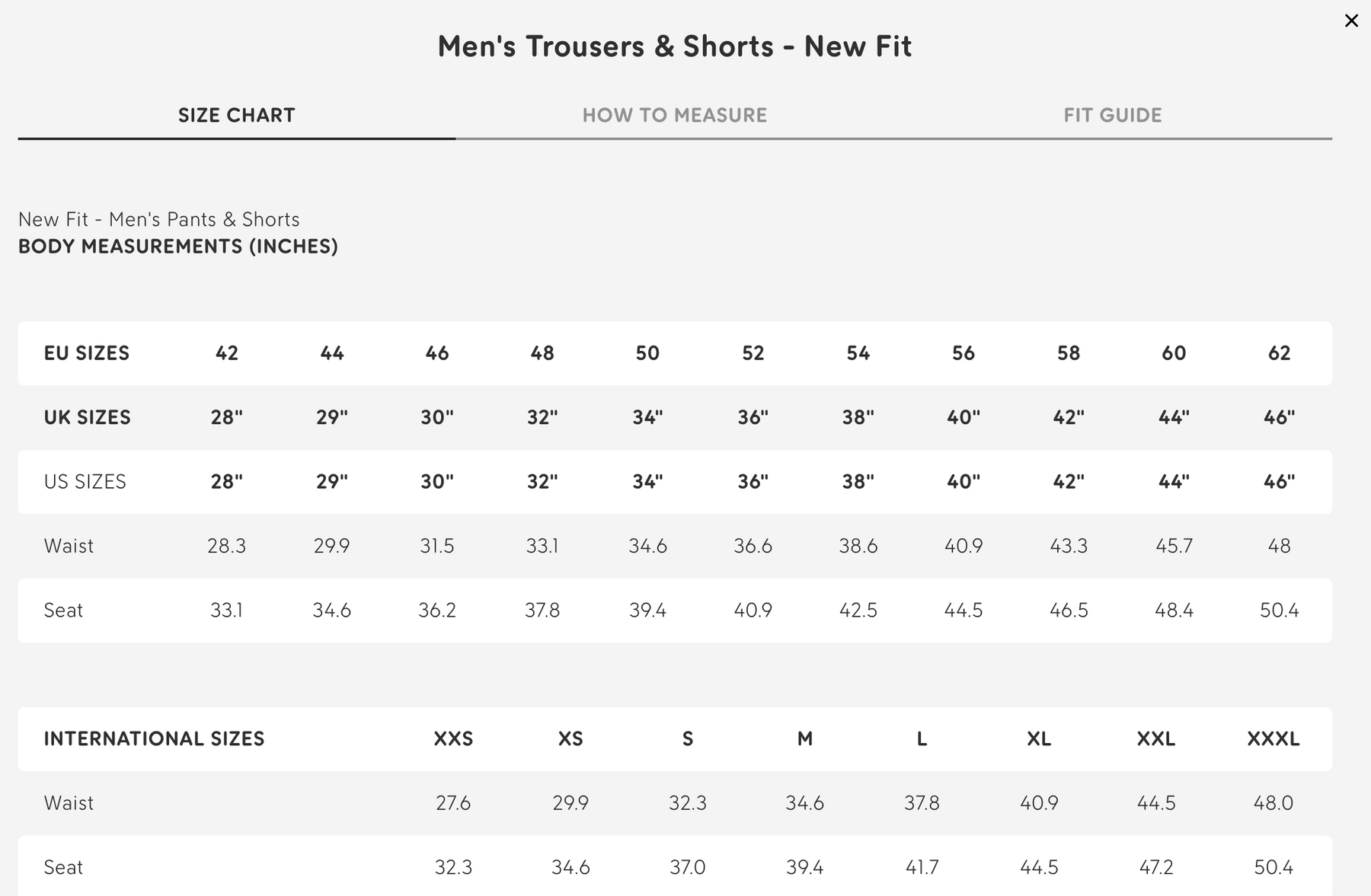
Task: Click the UK SIZES row label
Action: click(88, 417)
